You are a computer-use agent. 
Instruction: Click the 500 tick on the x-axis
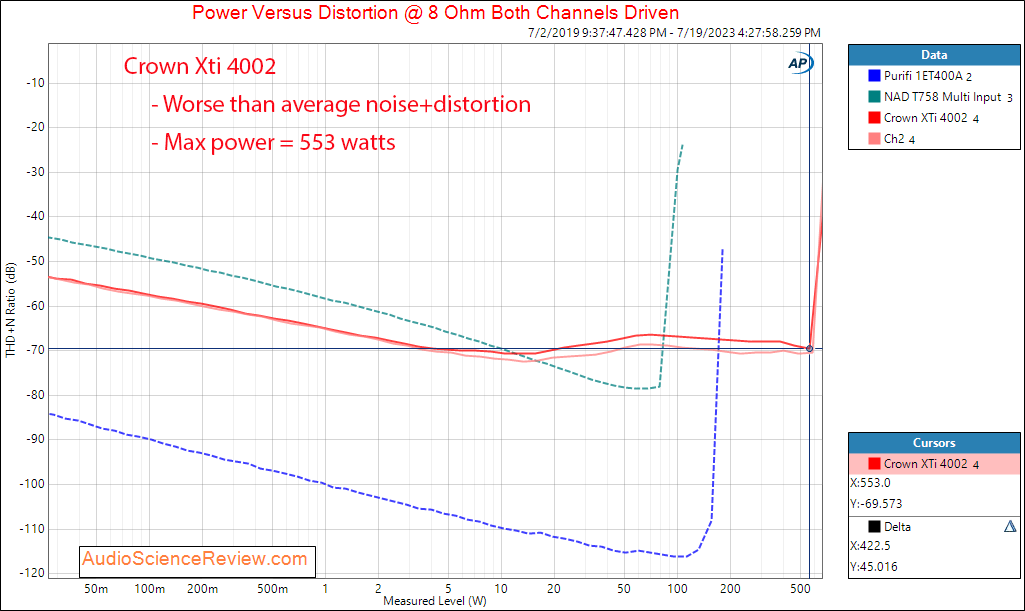pyautogui.click(x=800, y=589)
